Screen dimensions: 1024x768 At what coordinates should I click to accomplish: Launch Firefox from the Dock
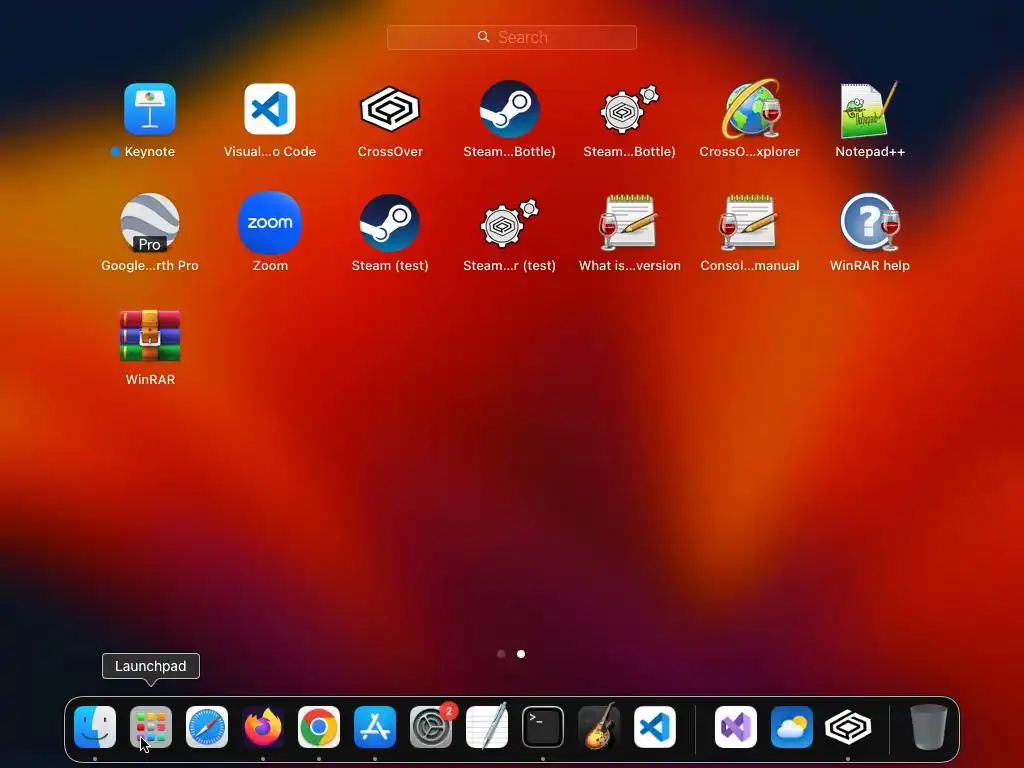click(x=263, y=727)
